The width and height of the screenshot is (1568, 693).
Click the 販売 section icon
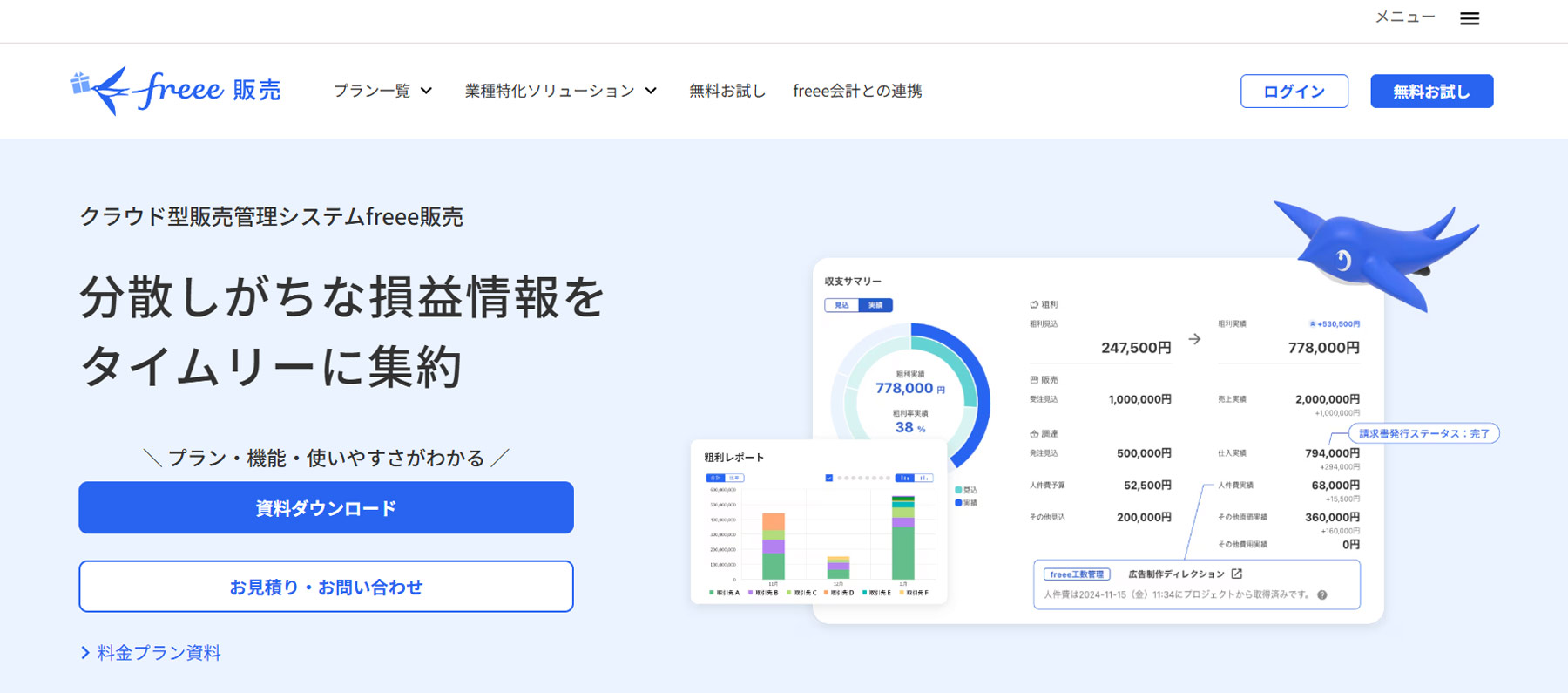[1034, 380]
